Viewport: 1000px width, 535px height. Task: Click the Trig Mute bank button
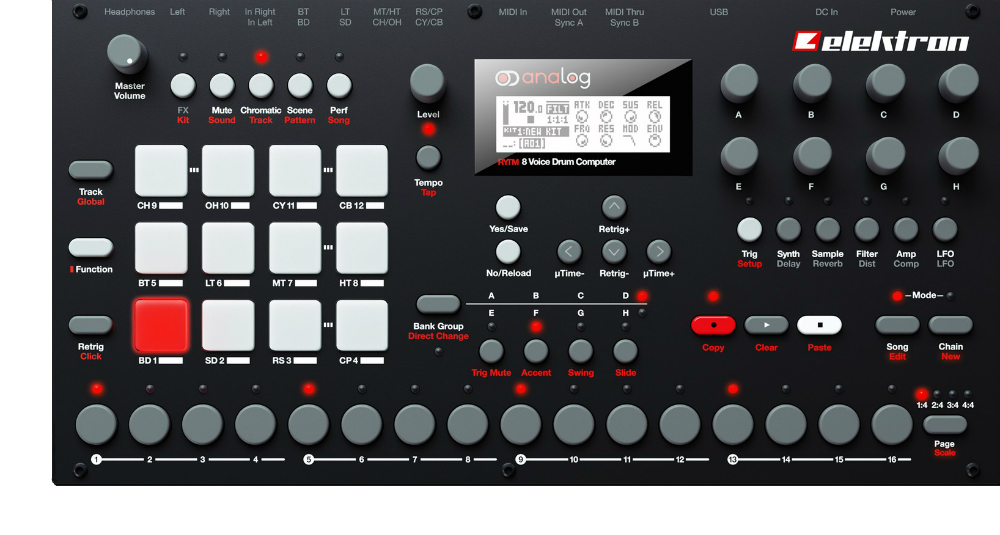[491, 351]
